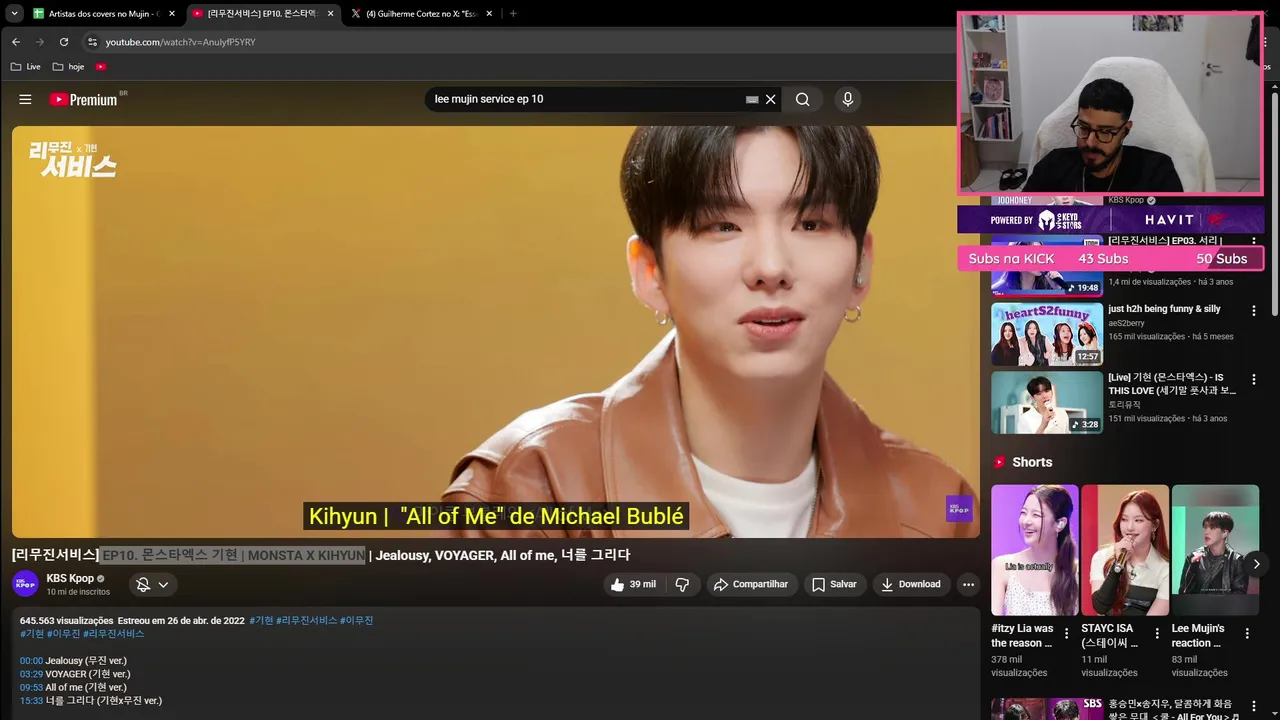The image size is (1280, 720).
Task: Jump to 09:53 All of me timestamp
Action: pos(31,688)
